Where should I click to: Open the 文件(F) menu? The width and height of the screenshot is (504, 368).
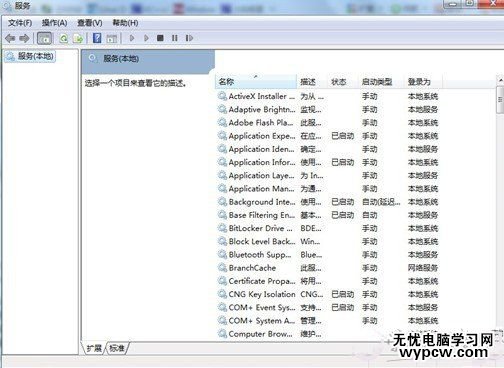(x=20, y=23)
